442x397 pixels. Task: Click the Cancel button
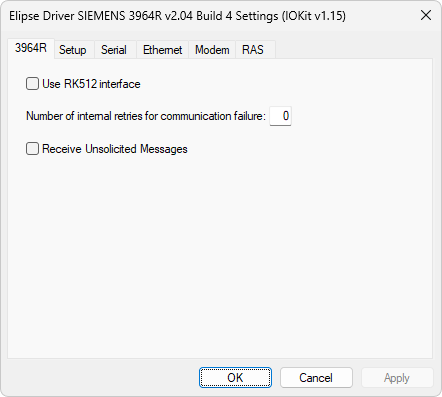(316, 378)
